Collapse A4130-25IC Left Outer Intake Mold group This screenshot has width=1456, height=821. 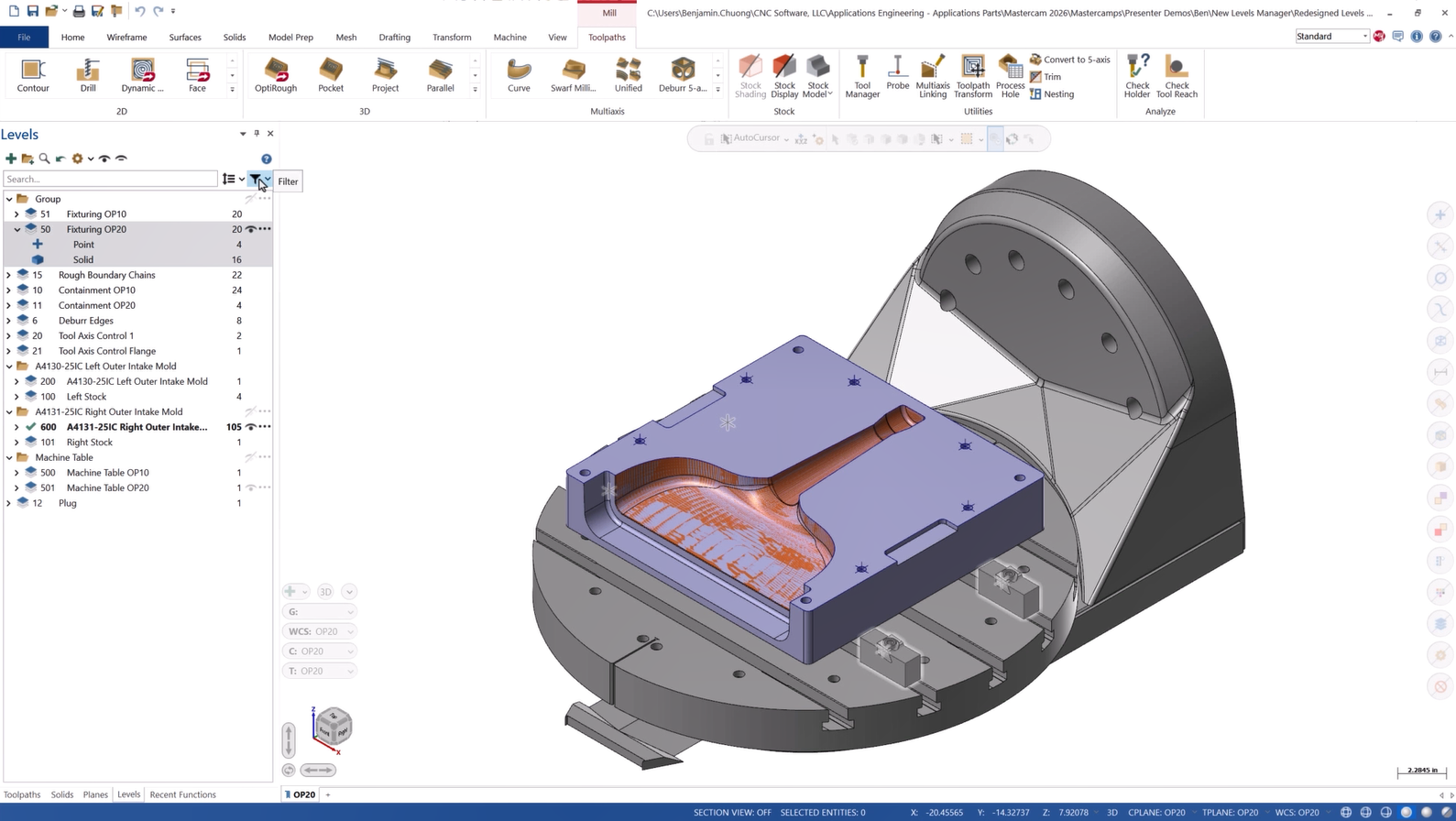(x=9, y=367)
